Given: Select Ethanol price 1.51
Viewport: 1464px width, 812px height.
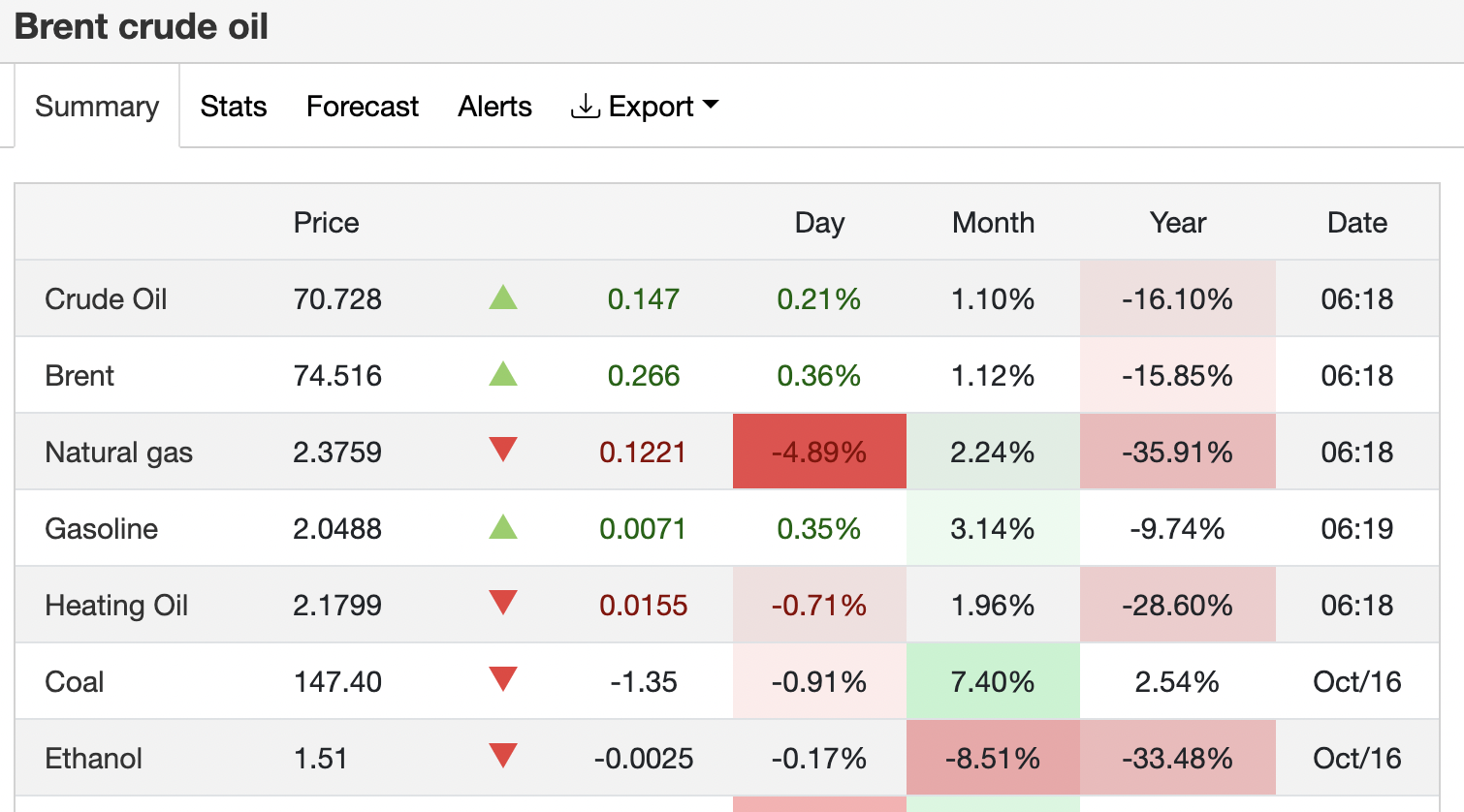Looking at the screenshot, I should click(320, 758).
